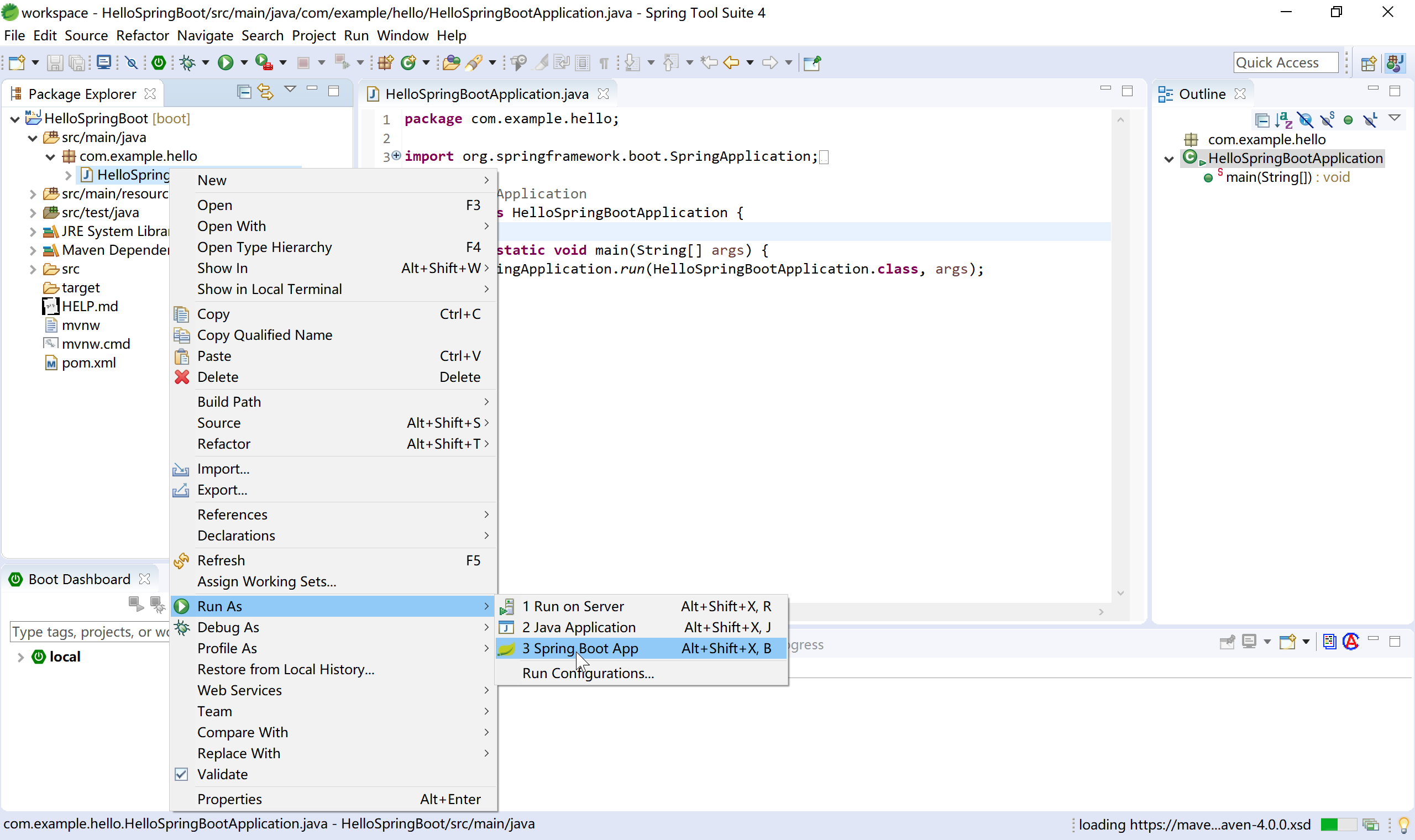Open the Run Configurations dialog

(587, 673)
